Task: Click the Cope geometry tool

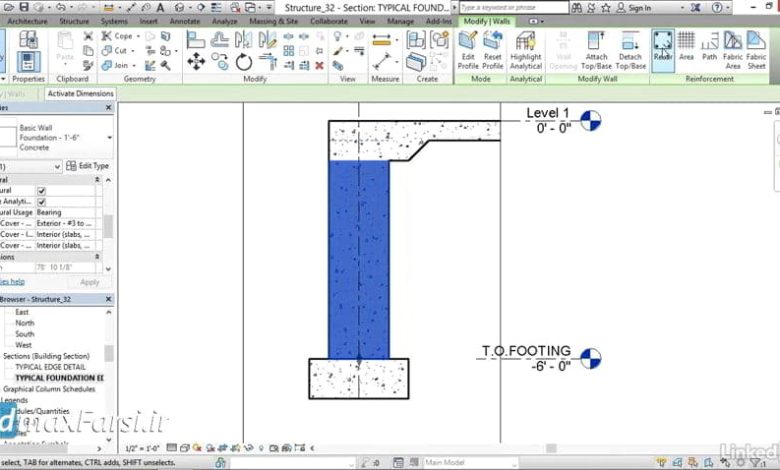Action: pyautogui.click(x=117, y=36)
